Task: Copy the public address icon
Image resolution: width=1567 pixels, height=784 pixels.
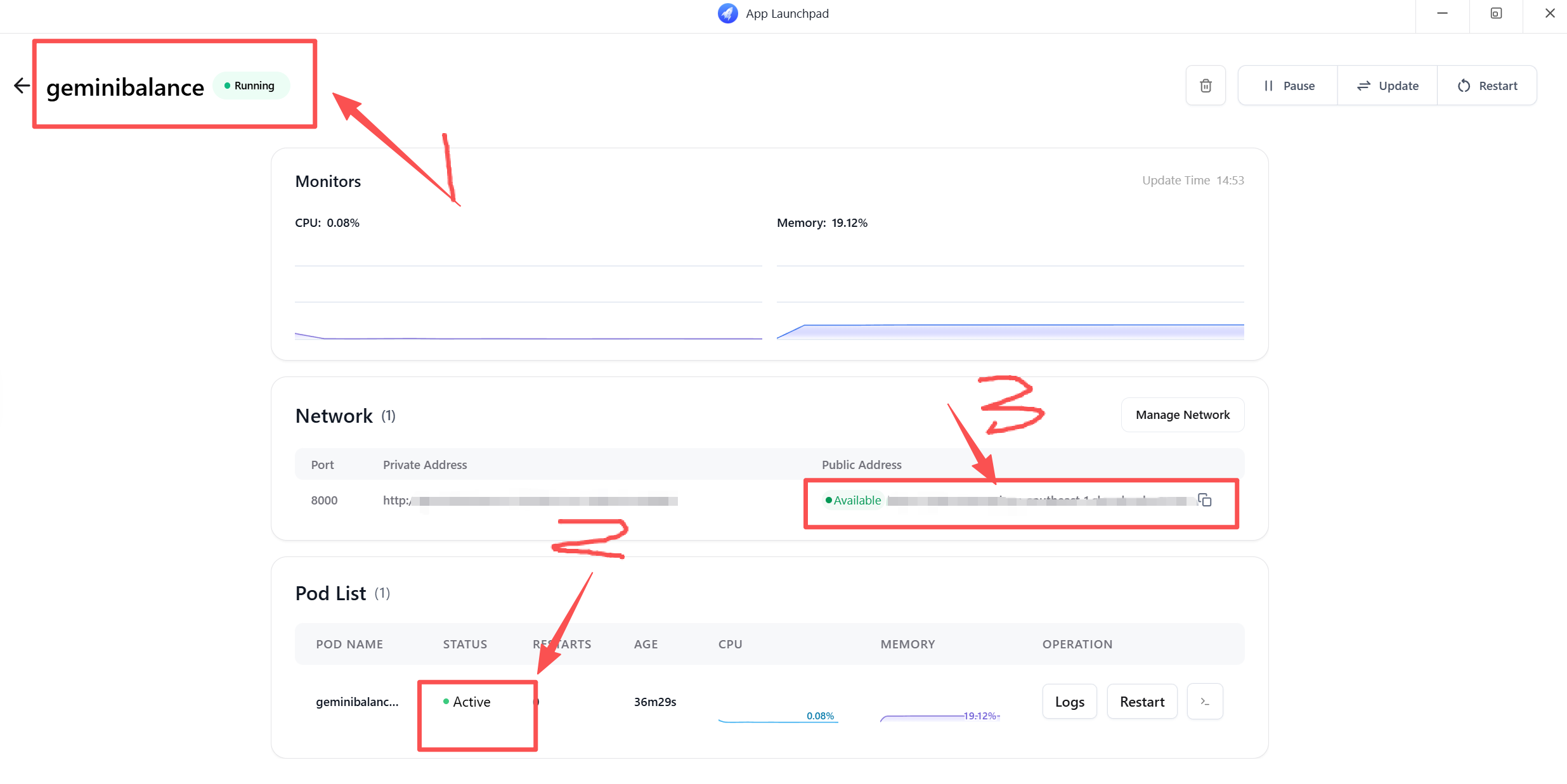Action: (1205, 500)
